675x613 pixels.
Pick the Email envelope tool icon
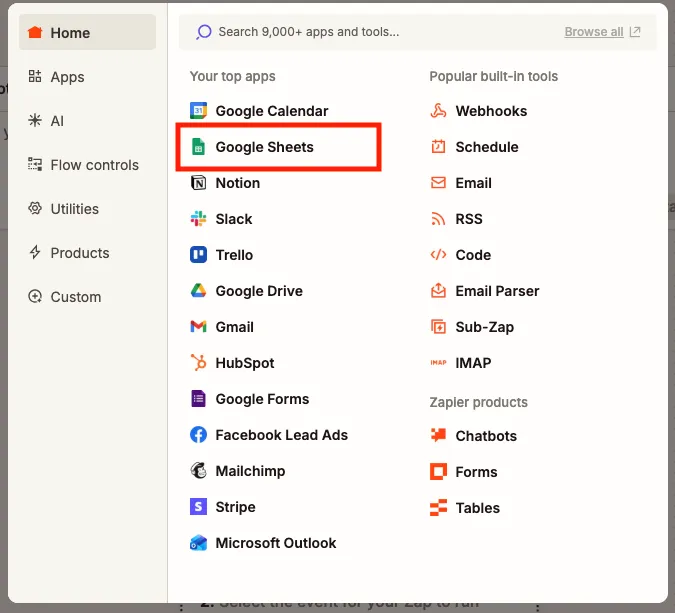click(x=438, y=183)
